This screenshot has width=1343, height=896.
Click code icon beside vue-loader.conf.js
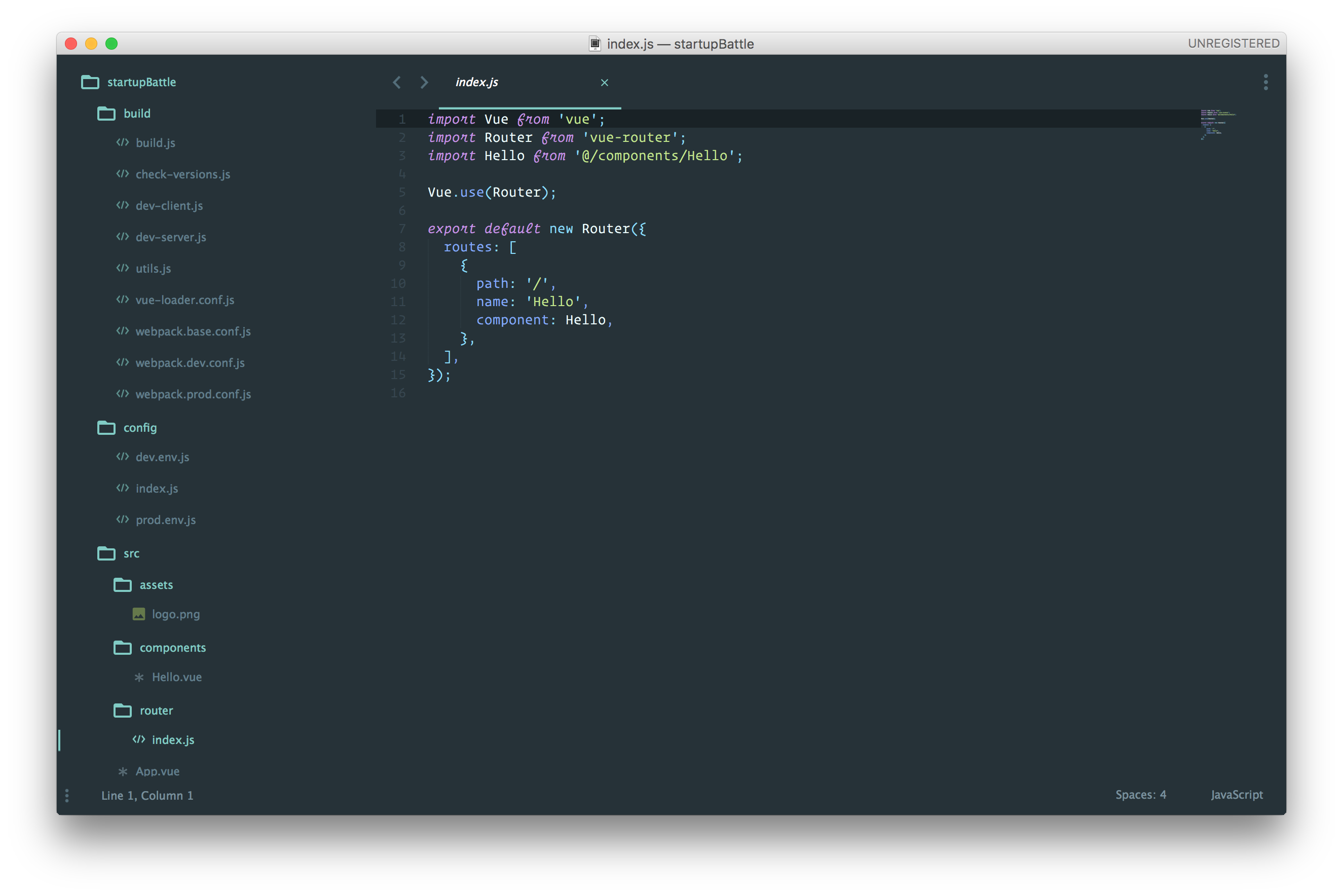click(122, 300)
